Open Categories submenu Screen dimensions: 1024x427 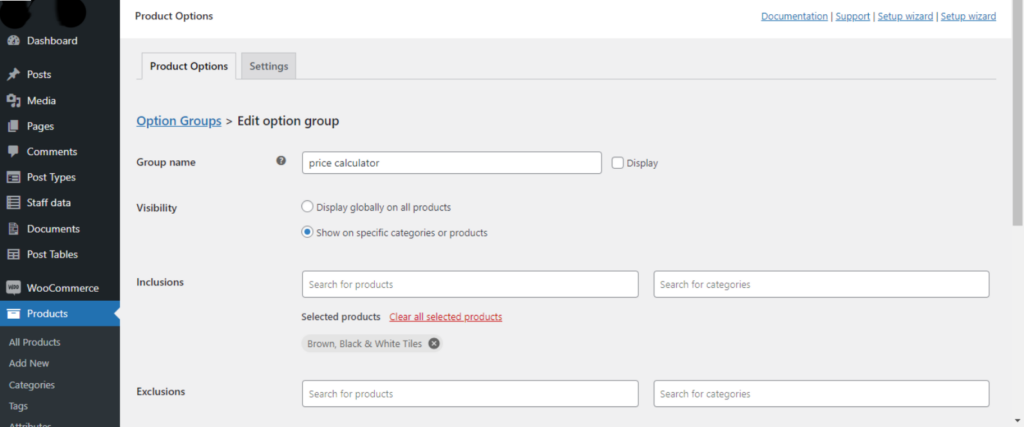tap(32, 385)
